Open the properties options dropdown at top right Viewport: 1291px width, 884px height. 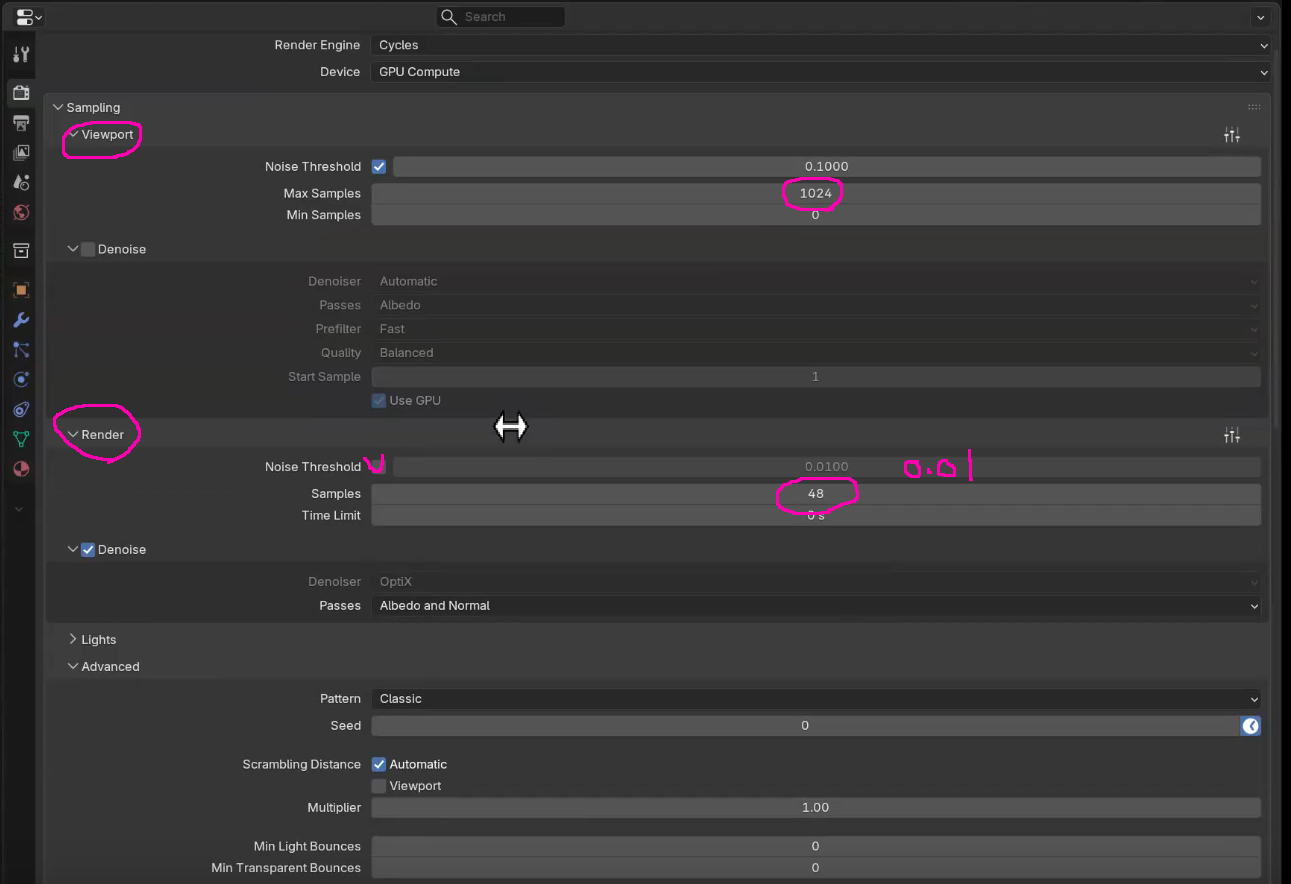click(x=1261, y=17)
